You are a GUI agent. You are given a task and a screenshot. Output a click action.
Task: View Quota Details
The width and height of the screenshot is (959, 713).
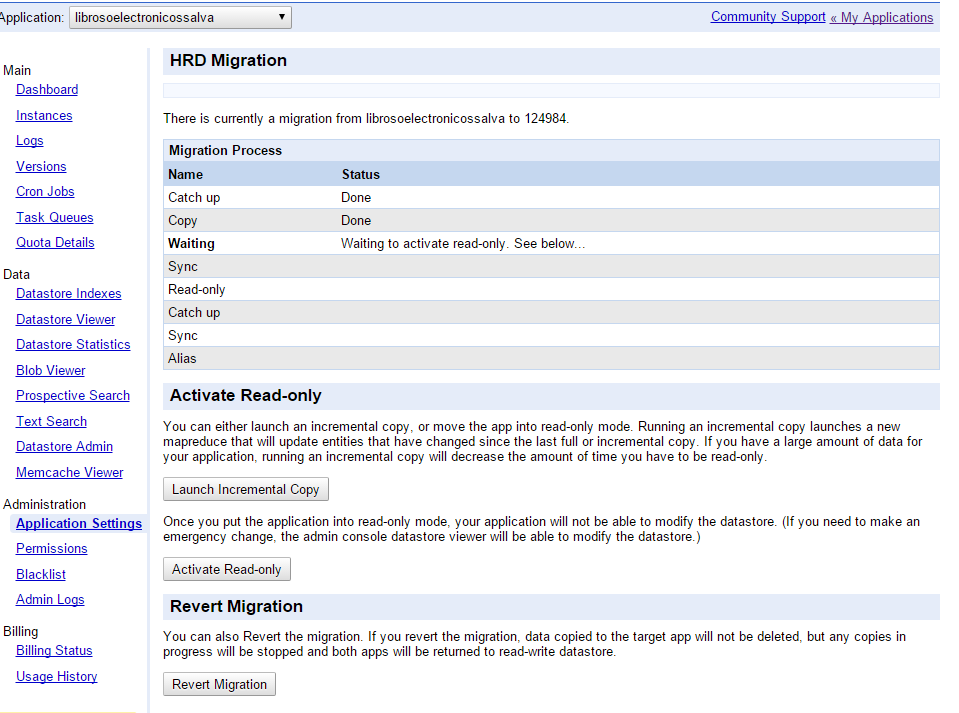coord(55,243)
